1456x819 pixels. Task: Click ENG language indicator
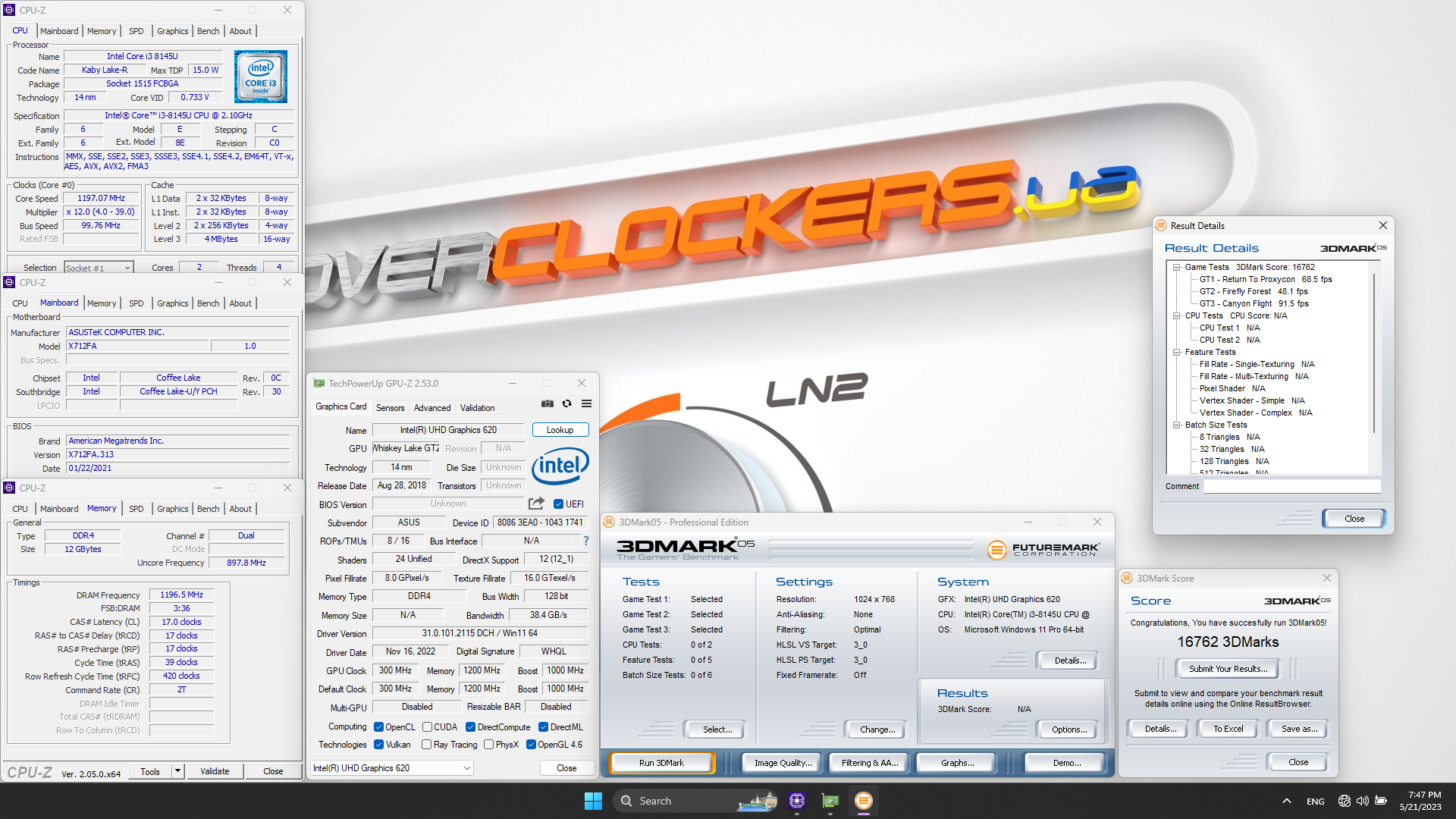[1316, 801]
